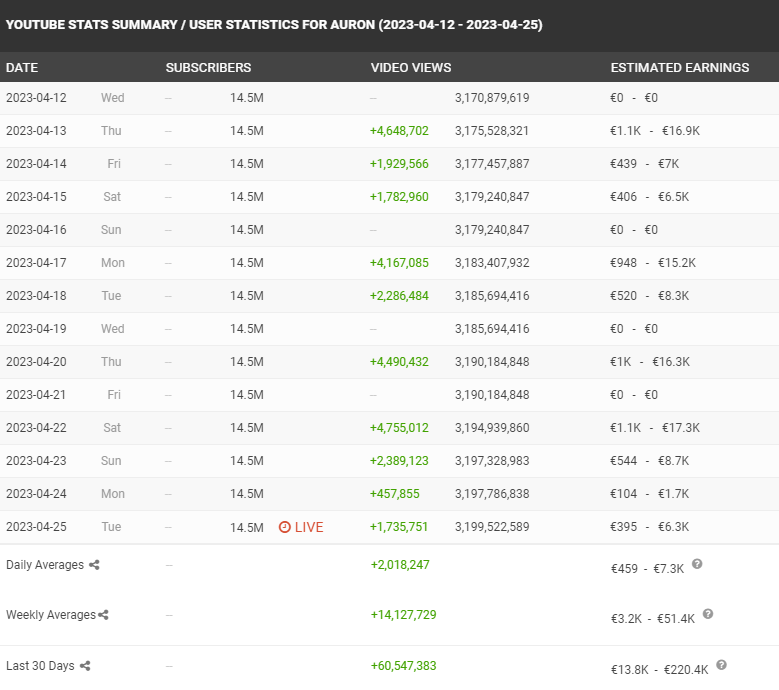The height and width of the screenshot is (690, 779).
Task: Click total views 3,170,879,619
Action: (492, 98)
